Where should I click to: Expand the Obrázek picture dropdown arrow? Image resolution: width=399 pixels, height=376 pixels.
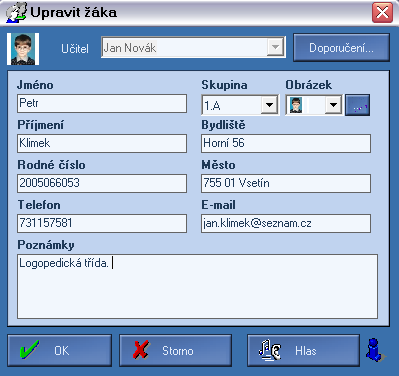[x=333, y=105]
